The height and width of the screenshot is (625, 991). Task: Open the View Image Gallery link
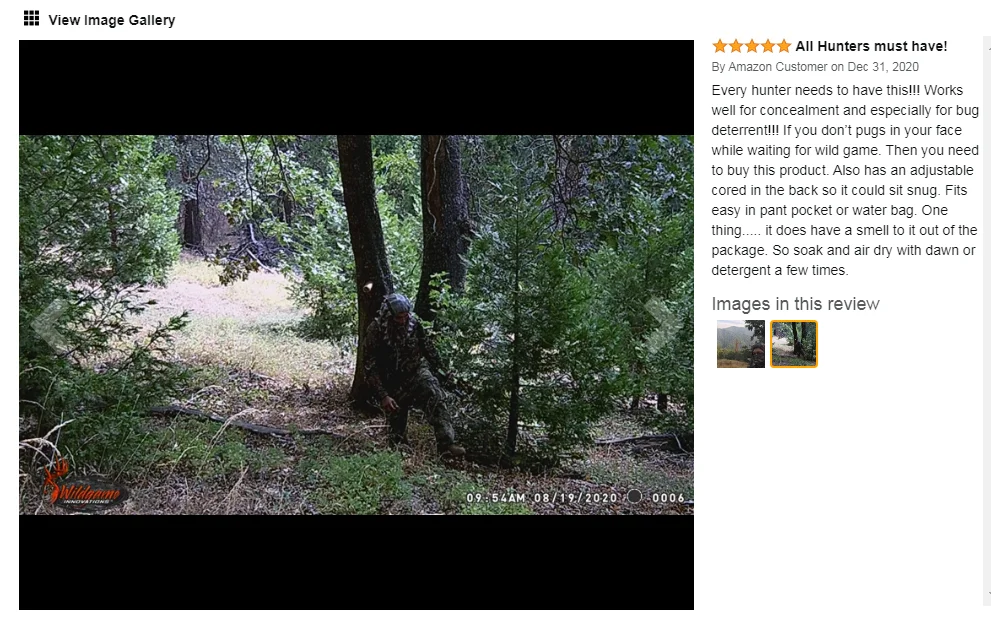click(x=112, y=20)
